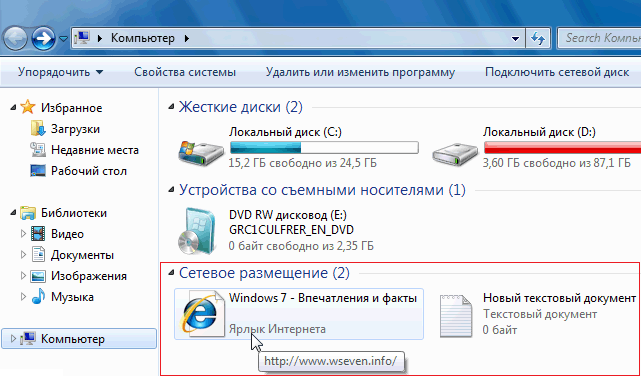Click Рабочий стол icon
Image resolution: width=641 pixels, height=376 pixels.
click(x=38, y=171)
